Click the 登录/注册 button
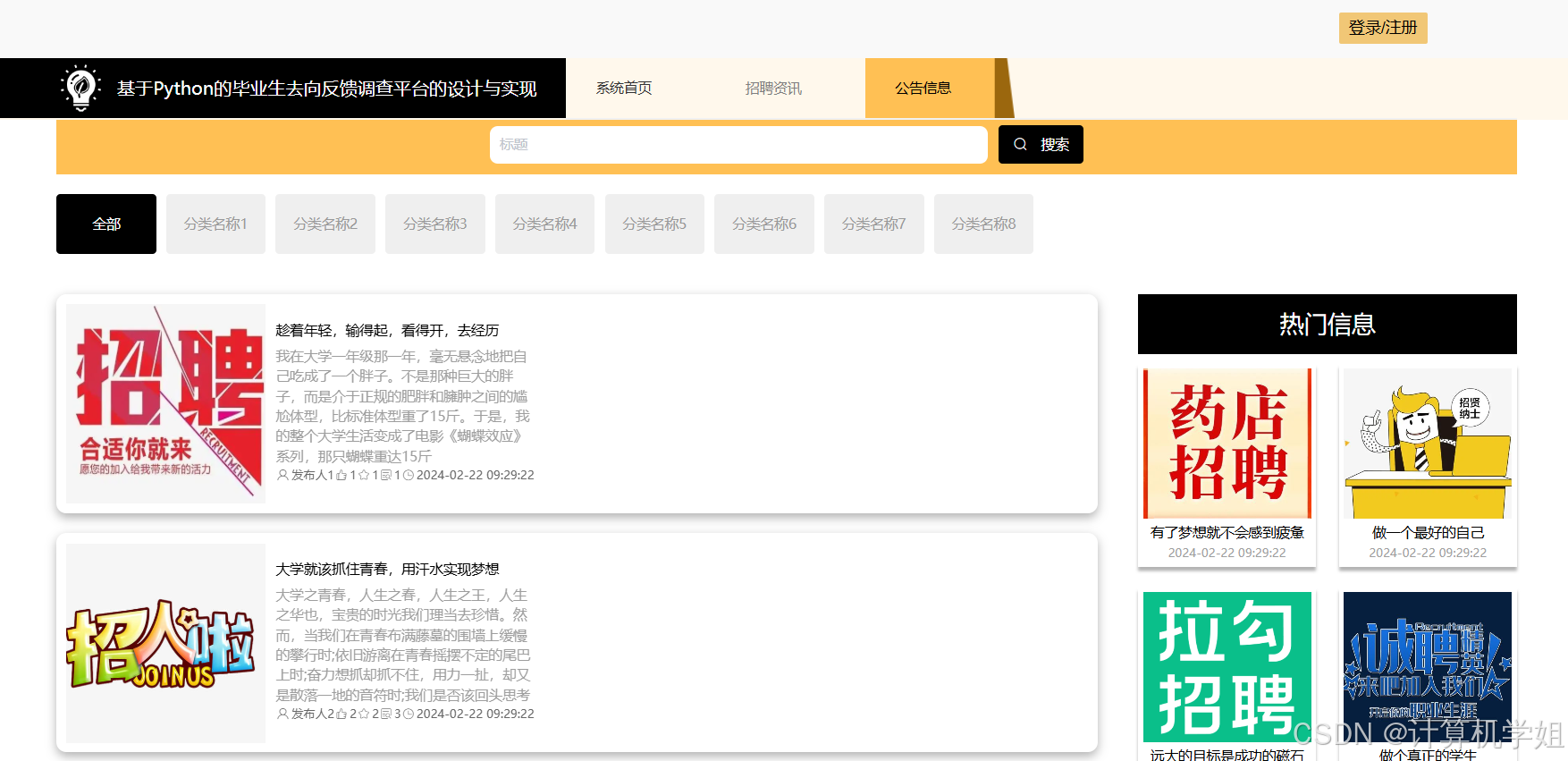This screenshot has height=761, width=1568. [x=1383, y=28]
